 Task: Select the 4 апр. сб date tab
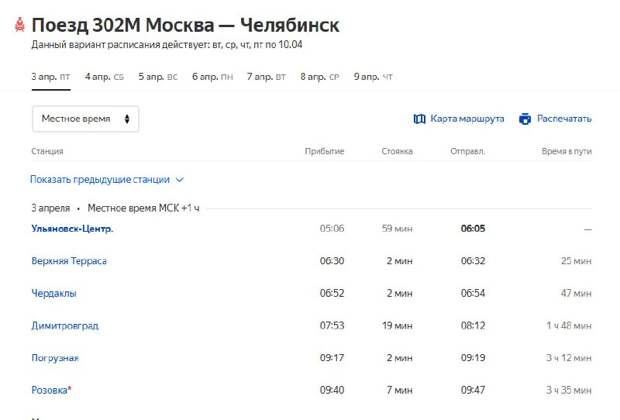104,76
